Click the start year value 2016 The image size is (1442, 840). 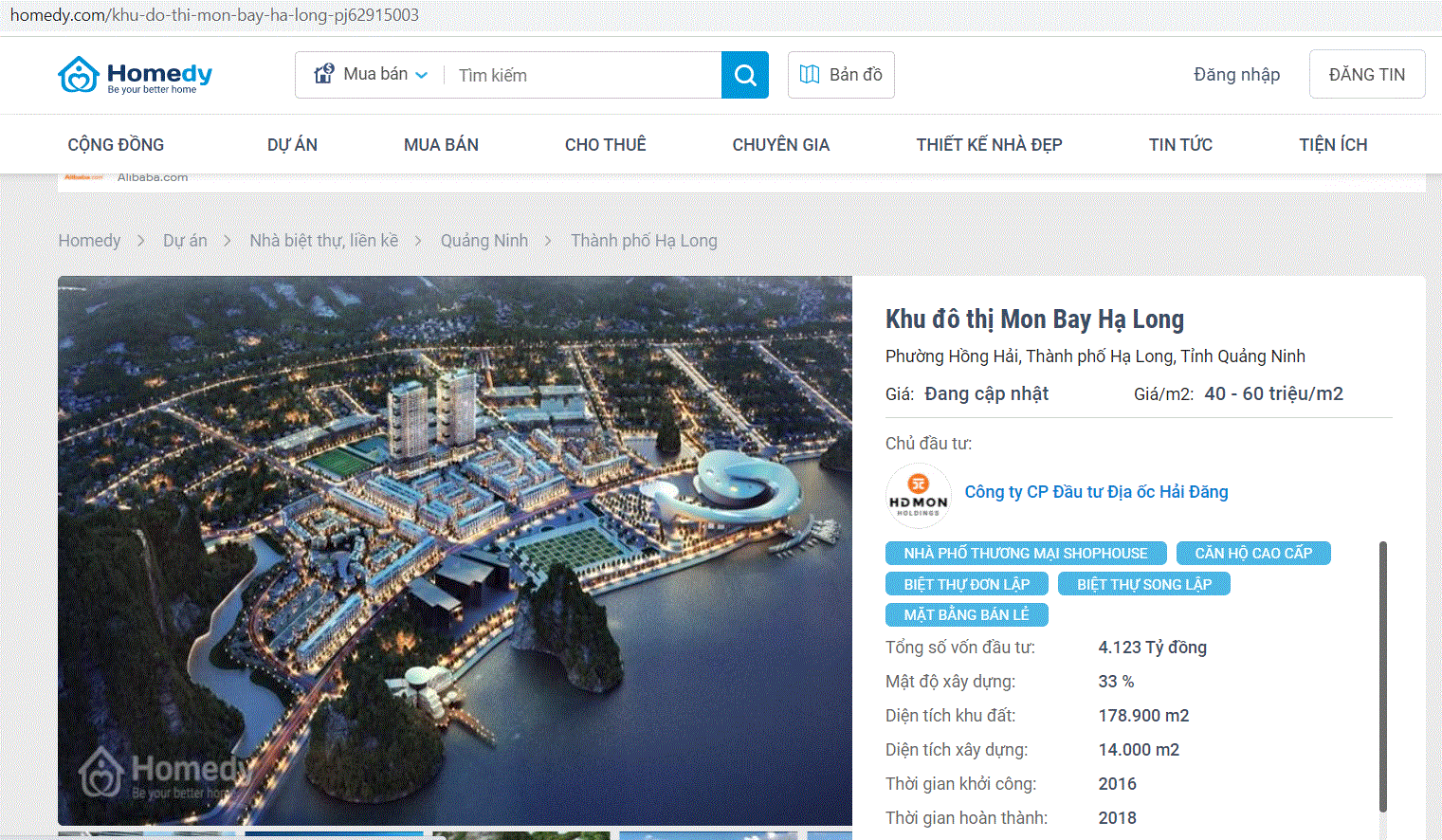click(x=1117, y=784)
